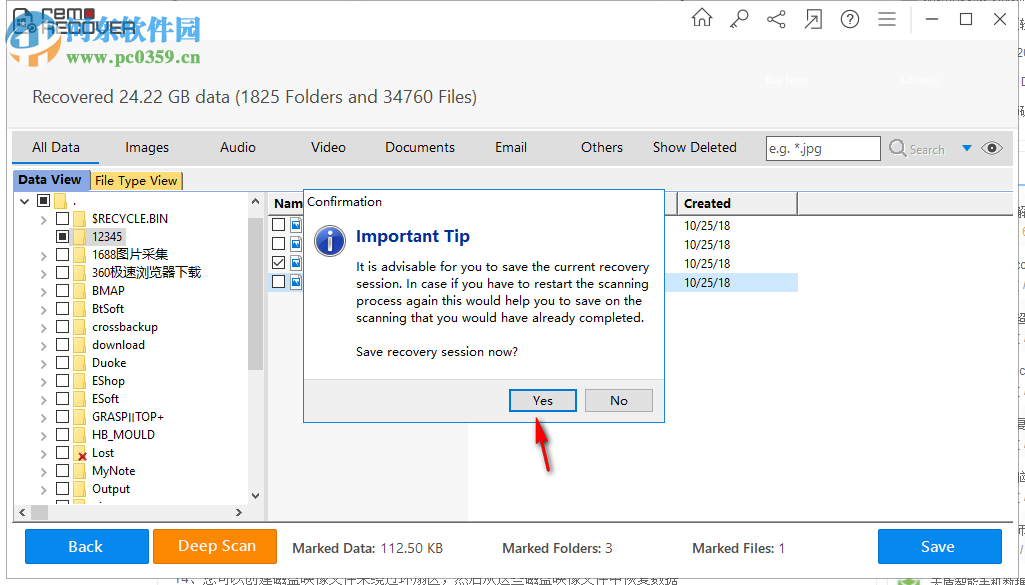Click the Output folder icon
Image resolution: width=1025 pixels, height=585 pixels.
click(x=80, y=489)
